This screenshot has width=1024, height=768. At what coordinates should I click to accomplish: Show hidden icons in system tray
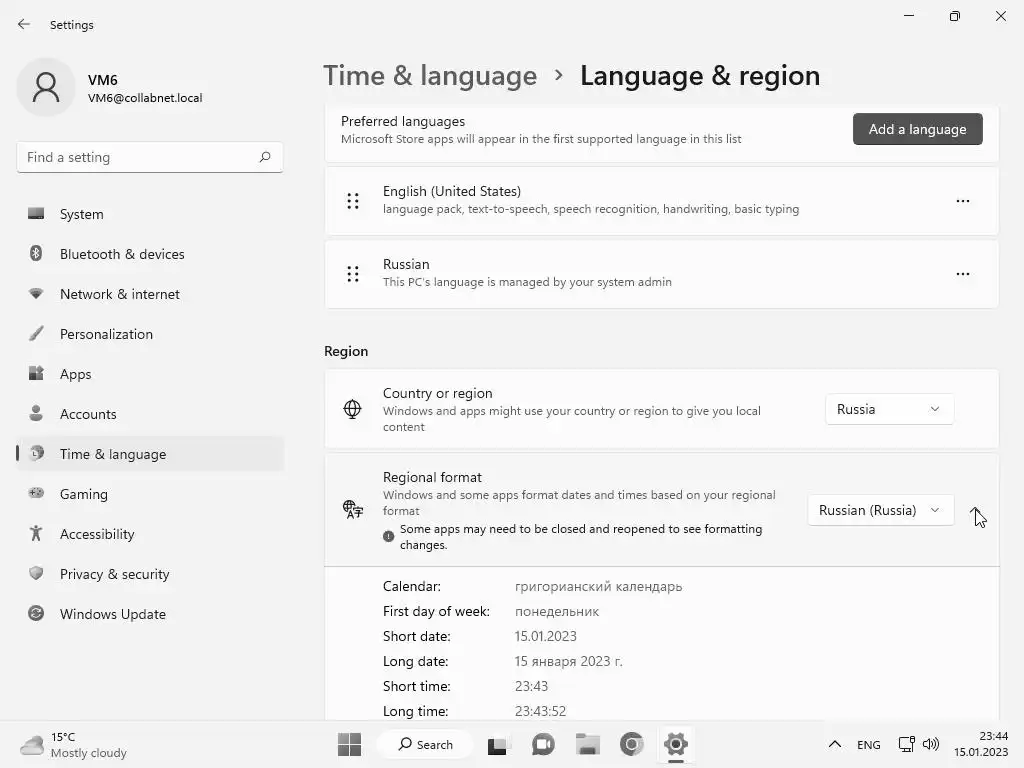pos(835,744)
